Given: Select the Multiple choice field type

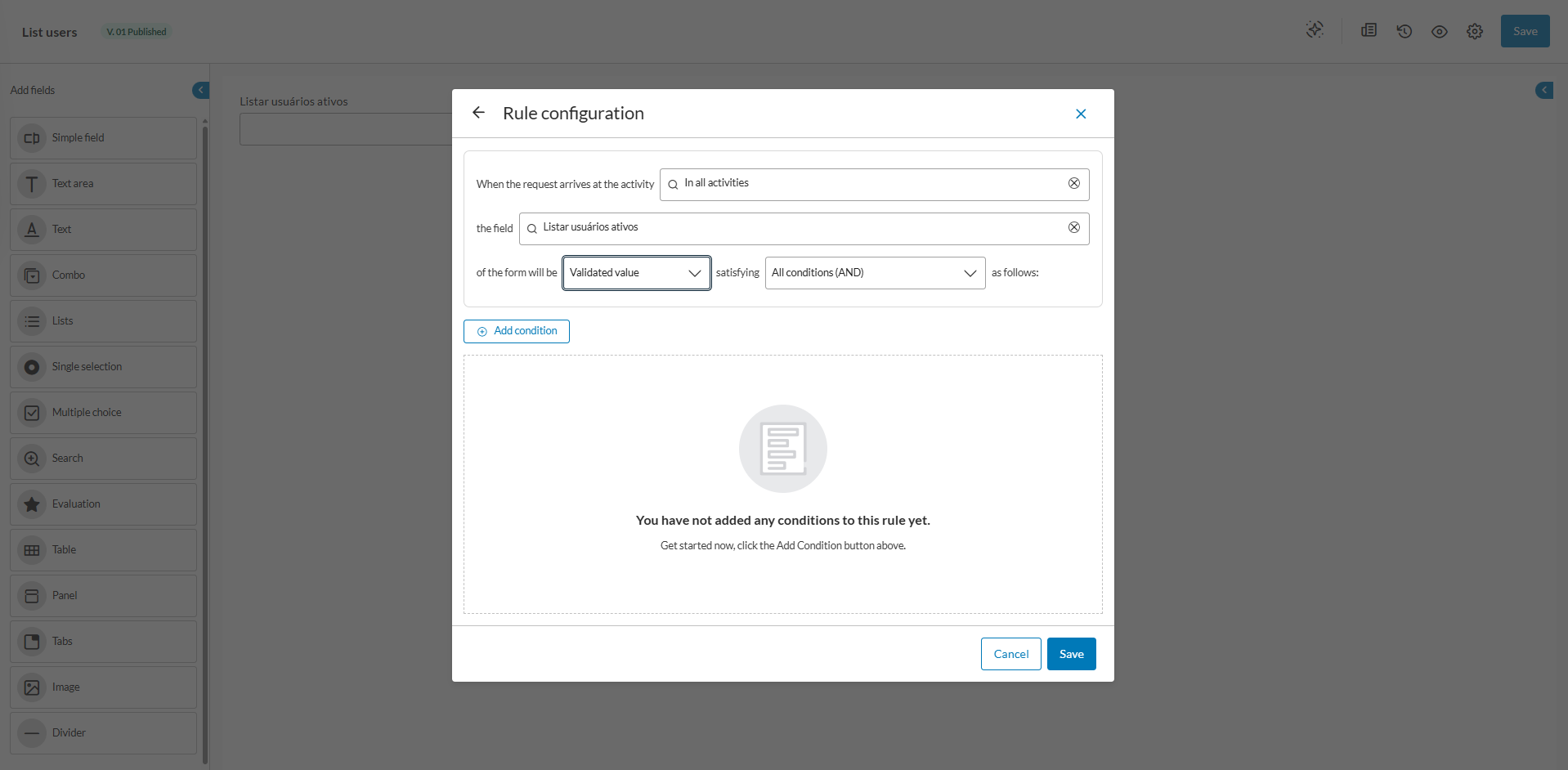Looking at the screenshot, I should point(104,413).
